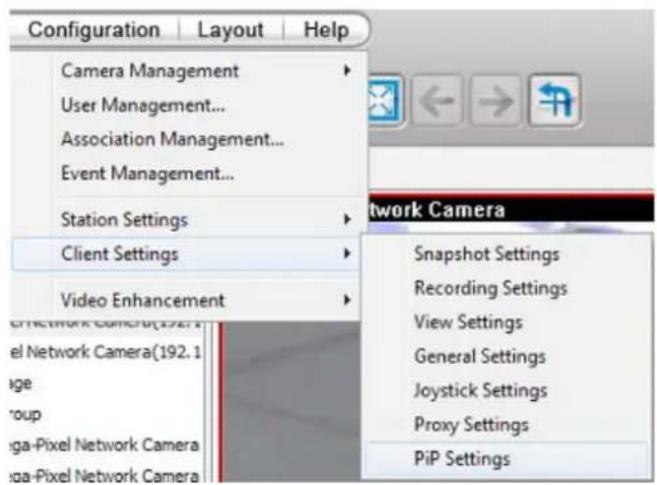Click the full screen toolbar icon

pos(385,101)
